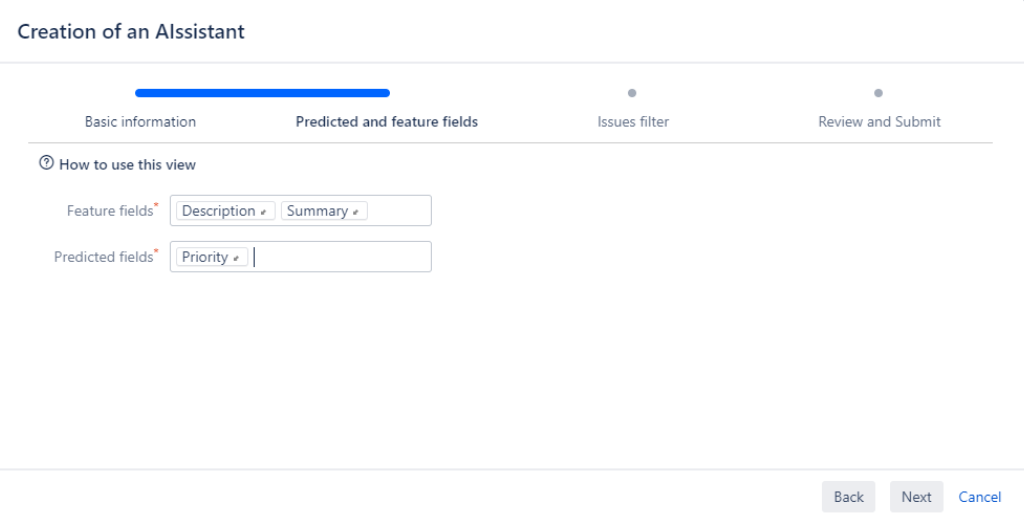This screenshot has width=1024, height=520.
Task: Click the Issues filter step dot
Action: click(632, 93)
